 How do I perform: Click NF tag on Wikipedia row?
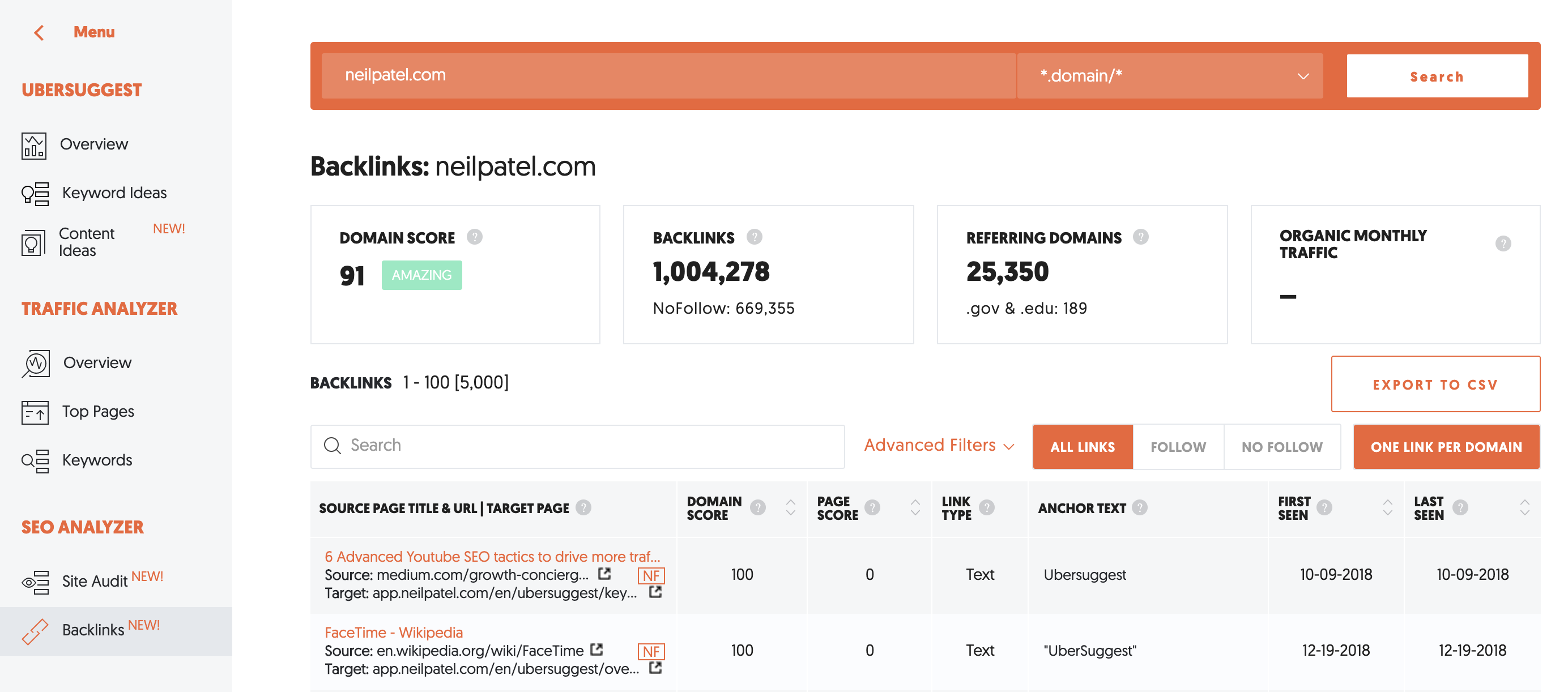651,652
